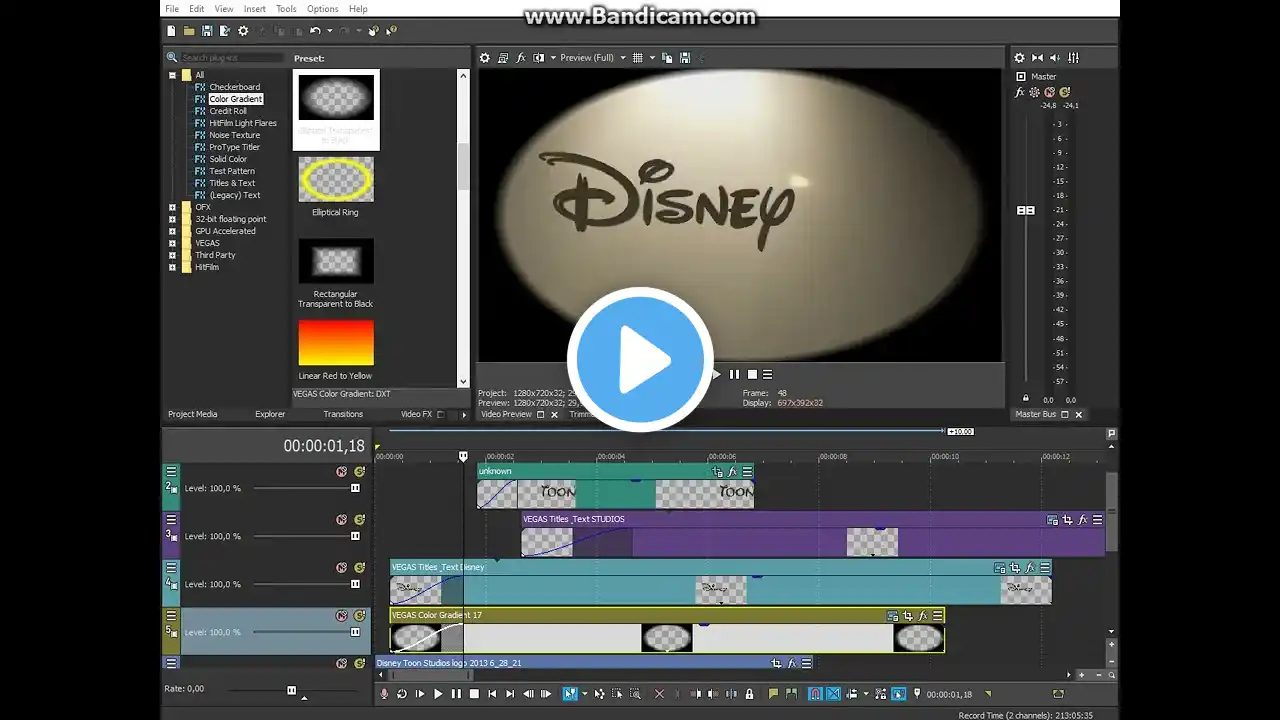Toggle Mute on the Master bus

(1049, 92)
